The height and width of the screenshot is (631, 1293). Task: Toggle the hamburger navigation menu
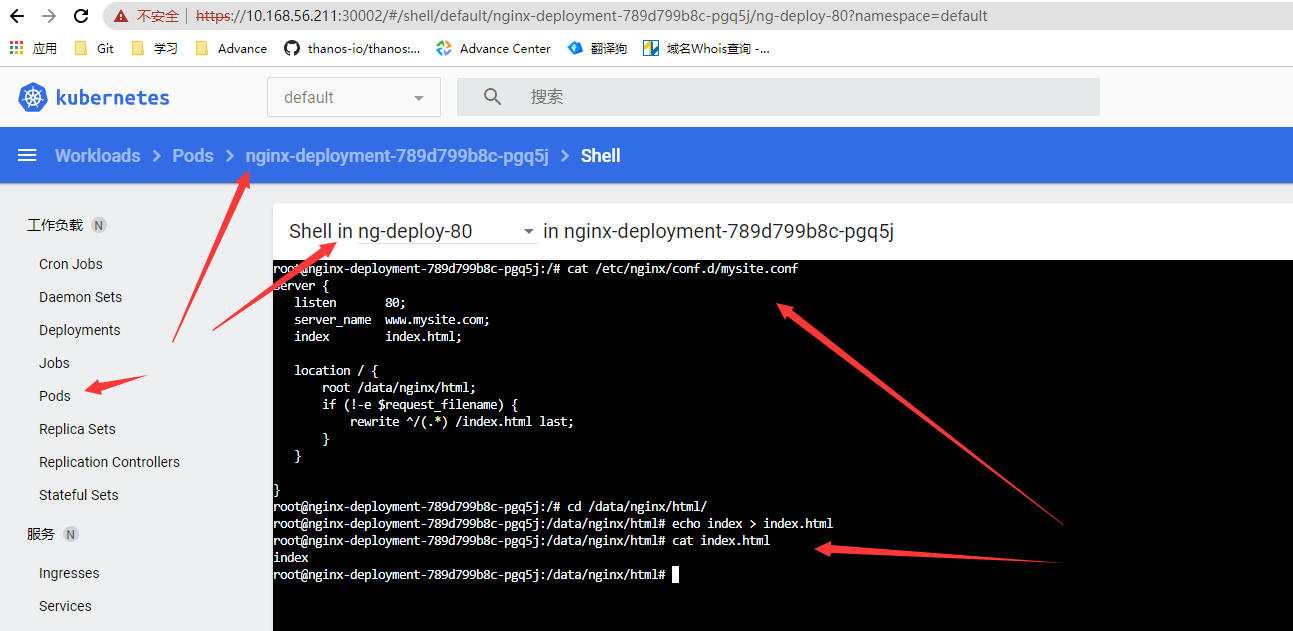(27, 155)
